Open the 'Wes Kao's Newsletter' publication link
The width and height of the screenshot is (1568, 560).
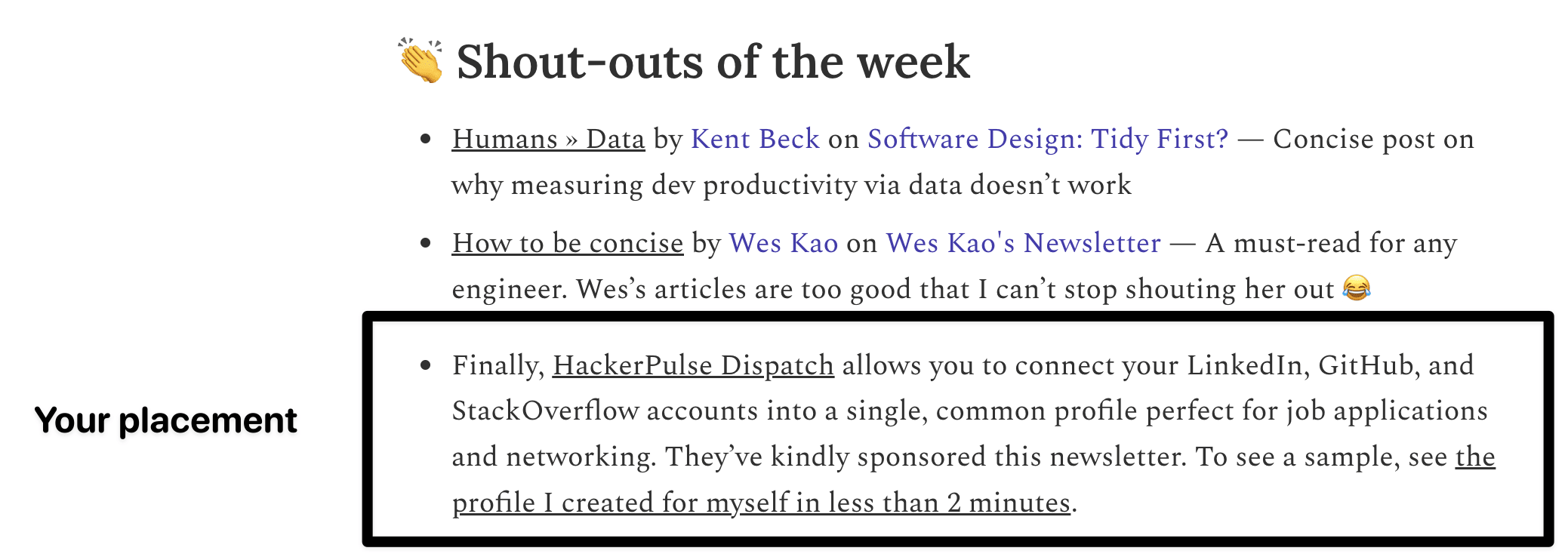point(1024,243)
